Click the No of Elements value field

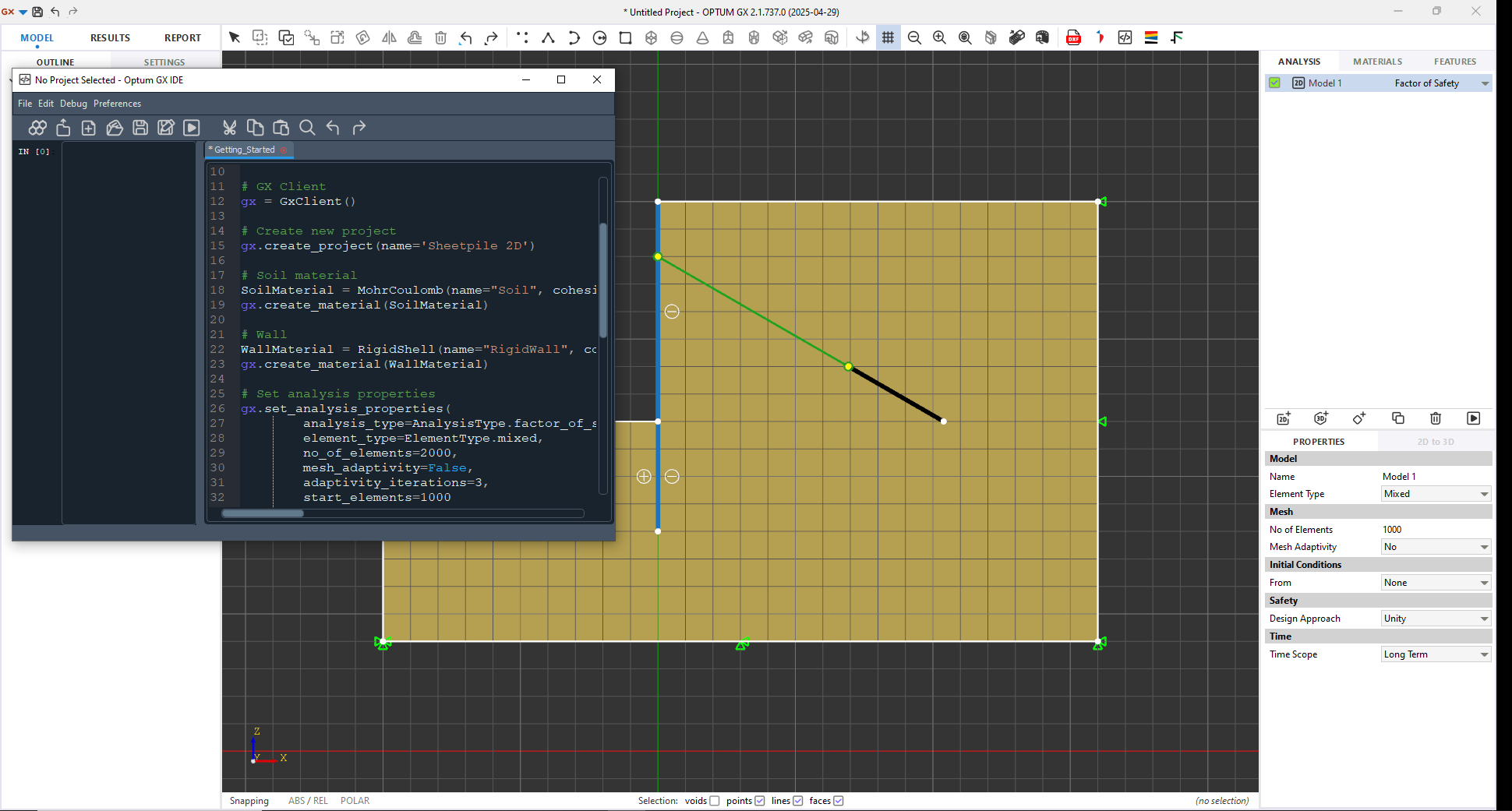click(x=1436, y=530)
